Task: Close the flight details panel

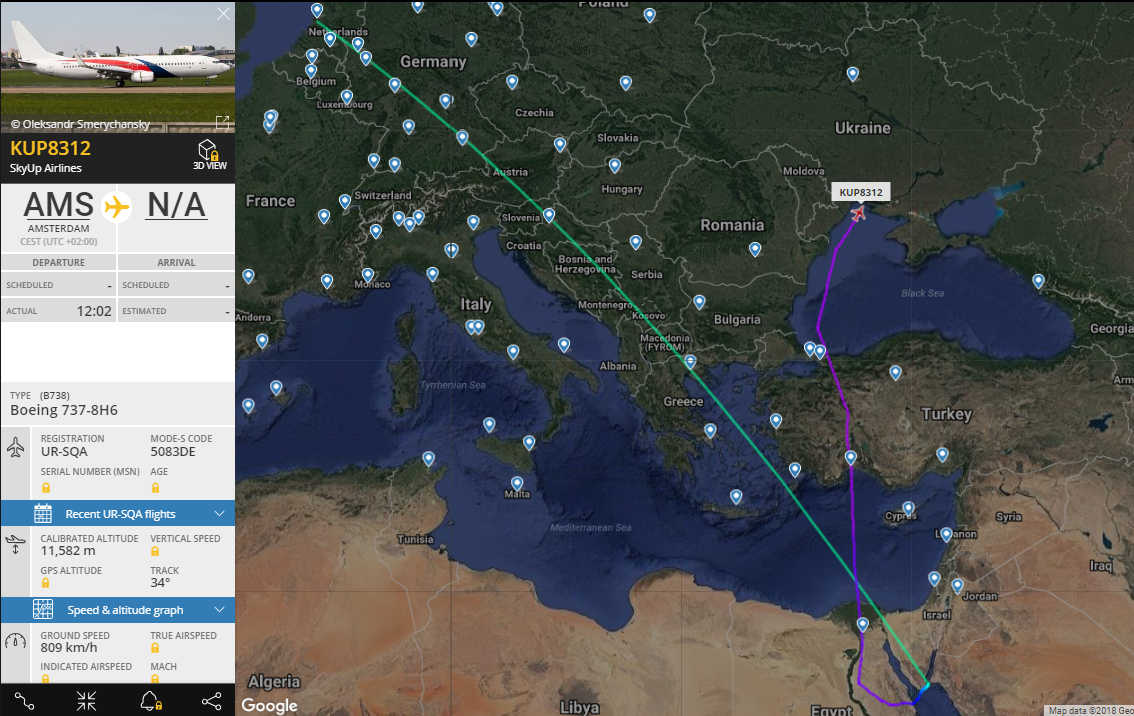Action: 224,13
